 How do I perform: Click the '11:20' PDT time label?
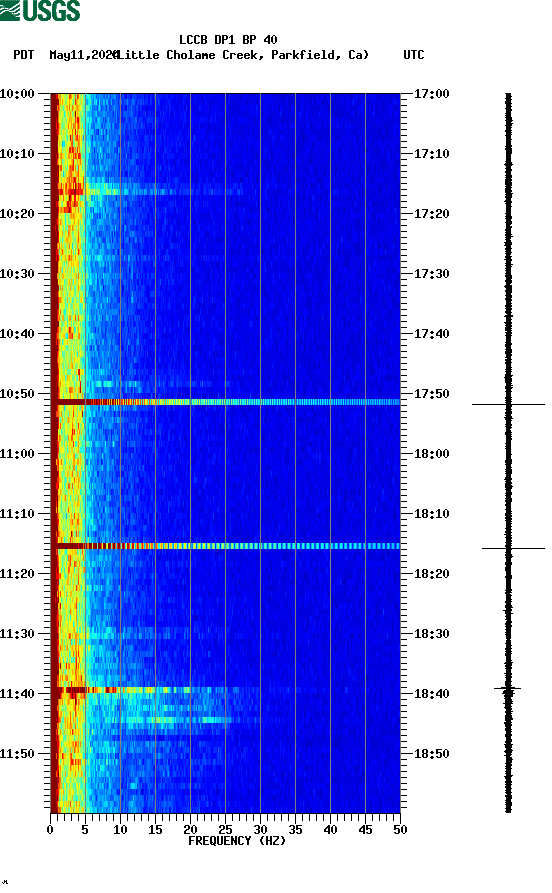click(x=17, y=574)
